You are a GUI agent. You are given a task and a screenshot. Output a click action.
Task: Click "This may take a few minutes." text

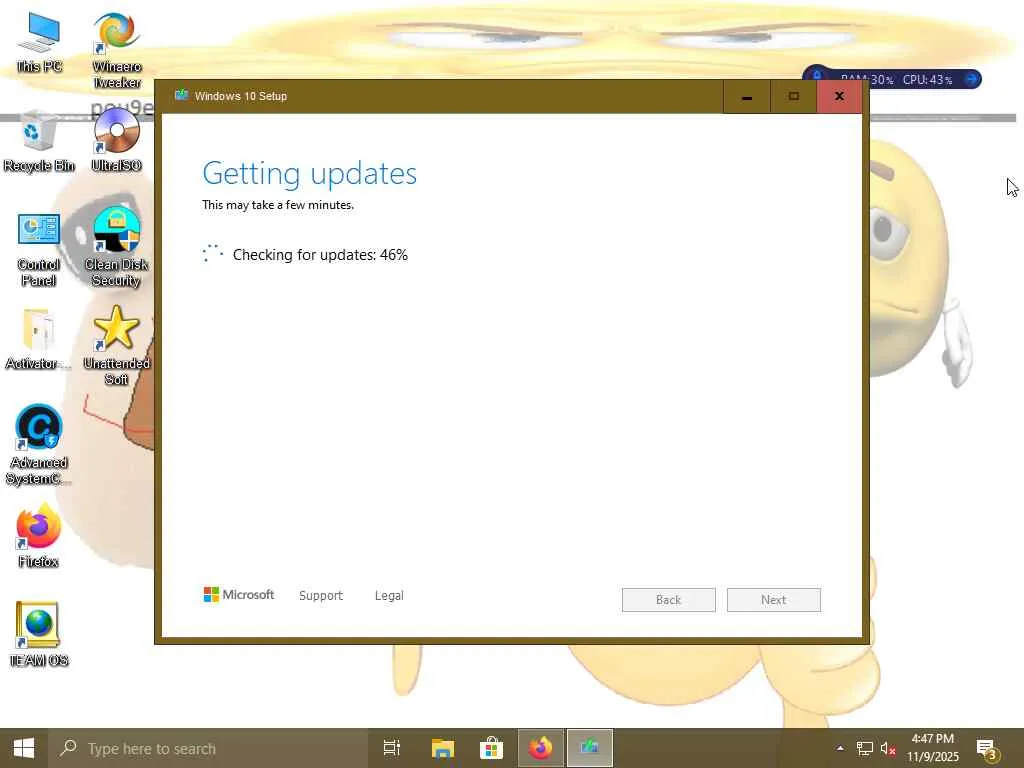[278, 205]
